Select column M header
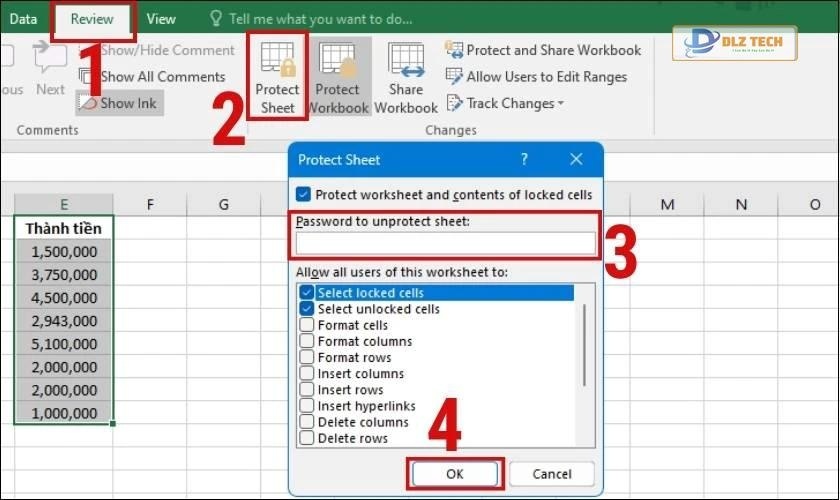Image resolution: width=840 pixels, height=500 pixels. [x=667, y=204]
